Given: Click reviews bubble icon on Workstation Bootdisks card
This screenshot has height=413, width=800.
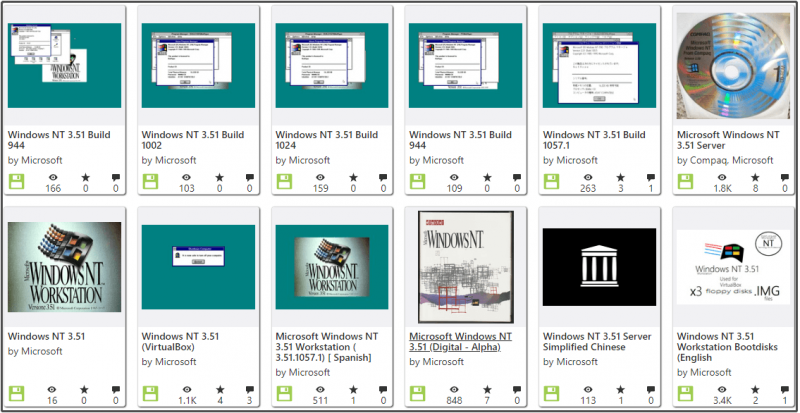Looking at the screenshot, I should coord(784,390).
